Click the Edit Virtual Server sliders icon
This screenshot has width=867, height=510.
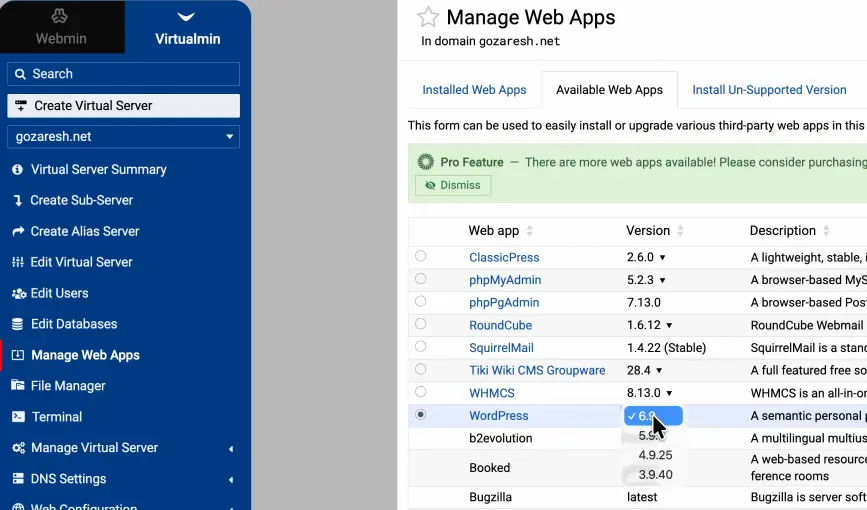pyautogui.click(x=17, y=263)
